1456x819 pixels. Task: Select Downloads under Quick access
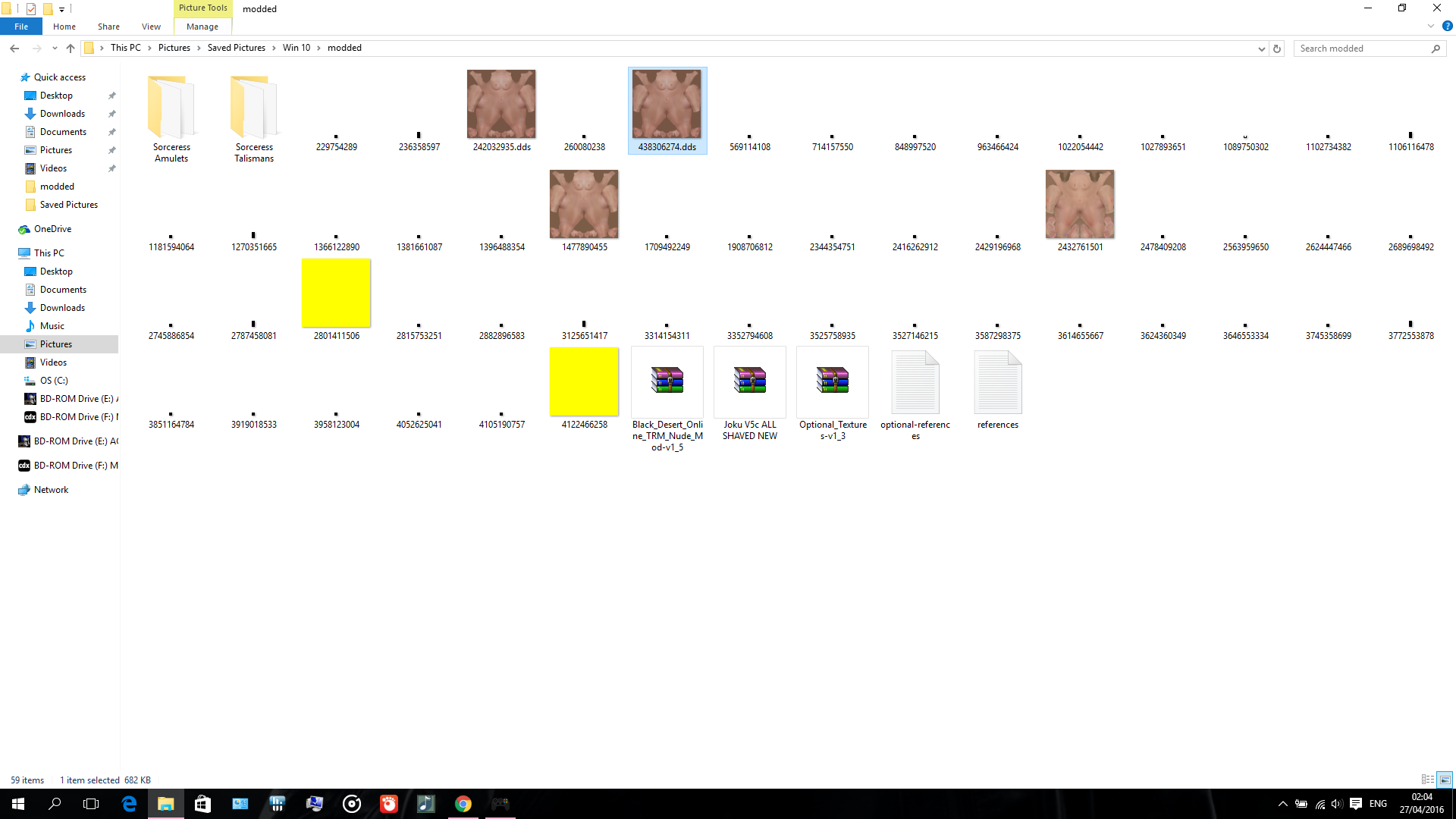62,114
